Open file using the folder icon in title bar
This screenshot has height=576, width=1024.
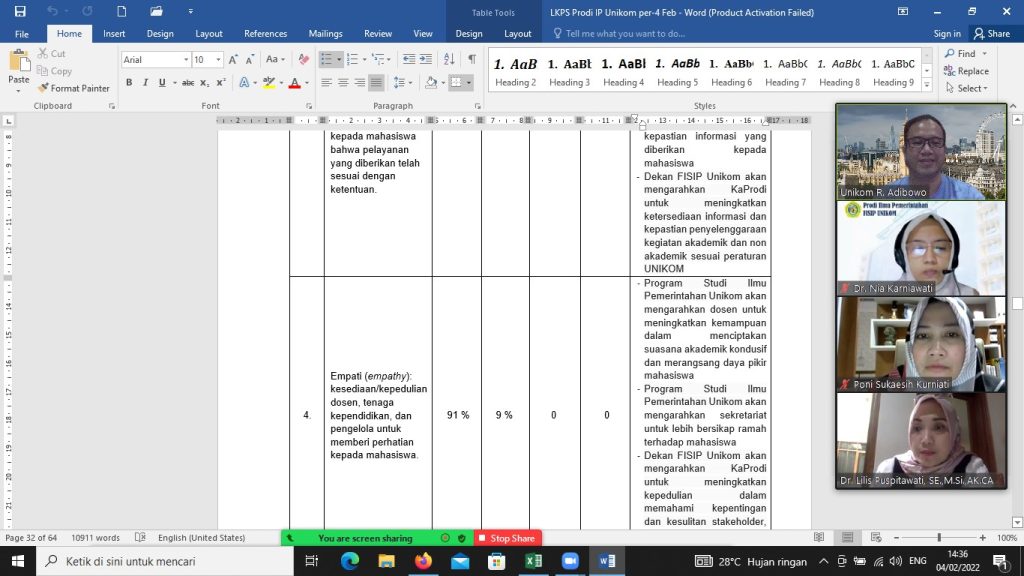pyautogui.click(x=156, y=12)
